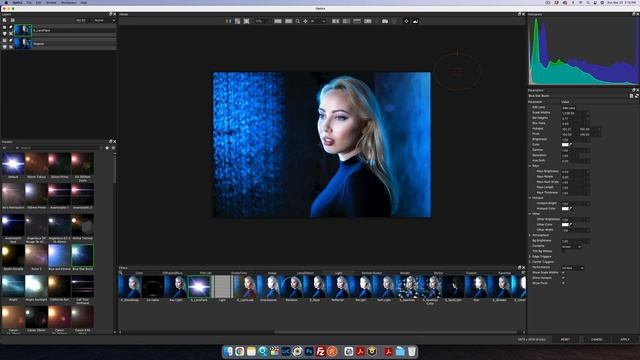The image size is (640, 360).
Task: Click the Brightness value field
Action: click(576, 139)
